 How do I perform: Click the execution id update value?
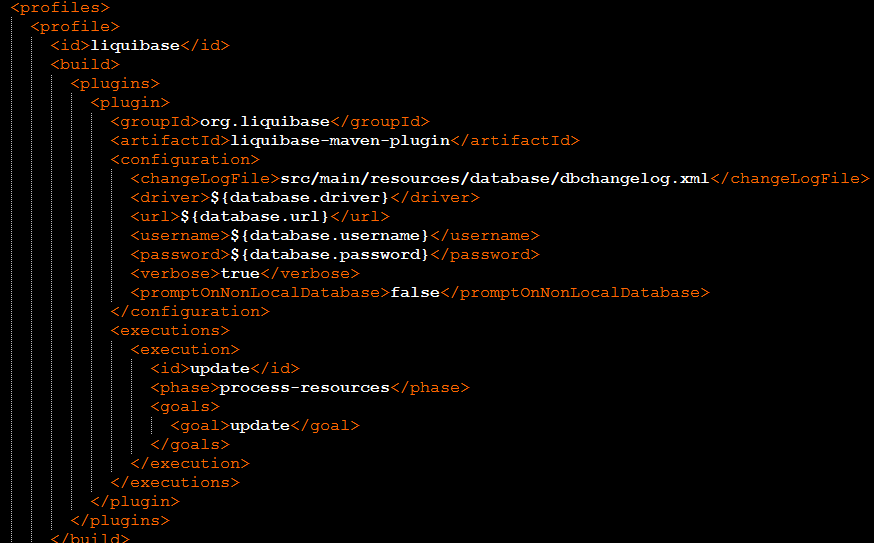pyautogui.click(x=220, y=369)
